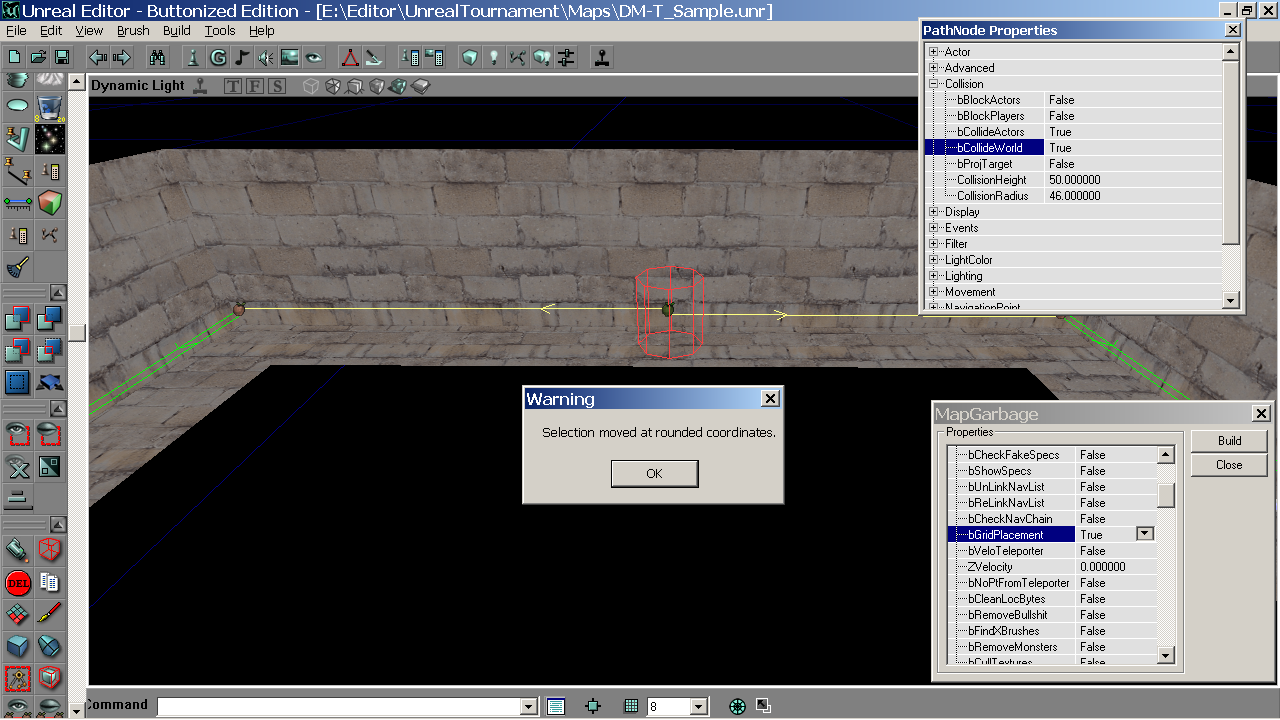Screen dimensions: 1280x720
Task: Collapse the Collision property category
Action: point(934,84)
